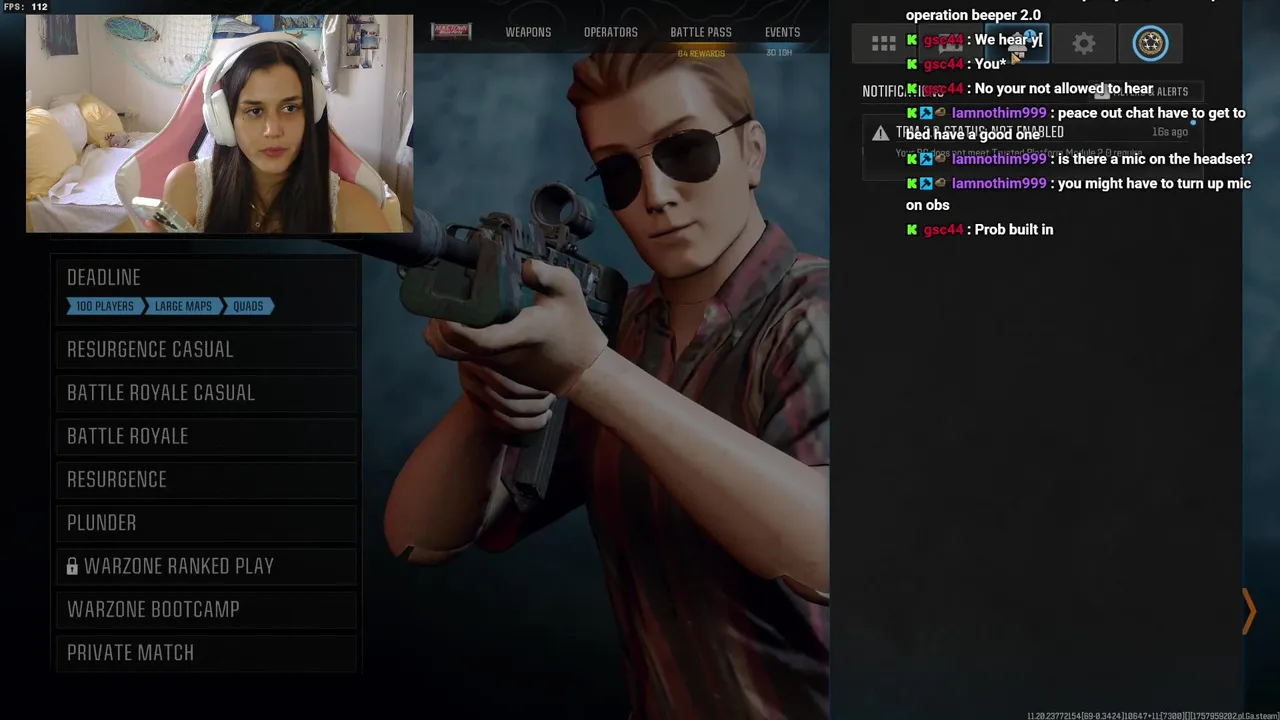This screenshot has height=720, width=1280.
Task: Open the grid launcher menu icon
Action: tap(884, 43)
